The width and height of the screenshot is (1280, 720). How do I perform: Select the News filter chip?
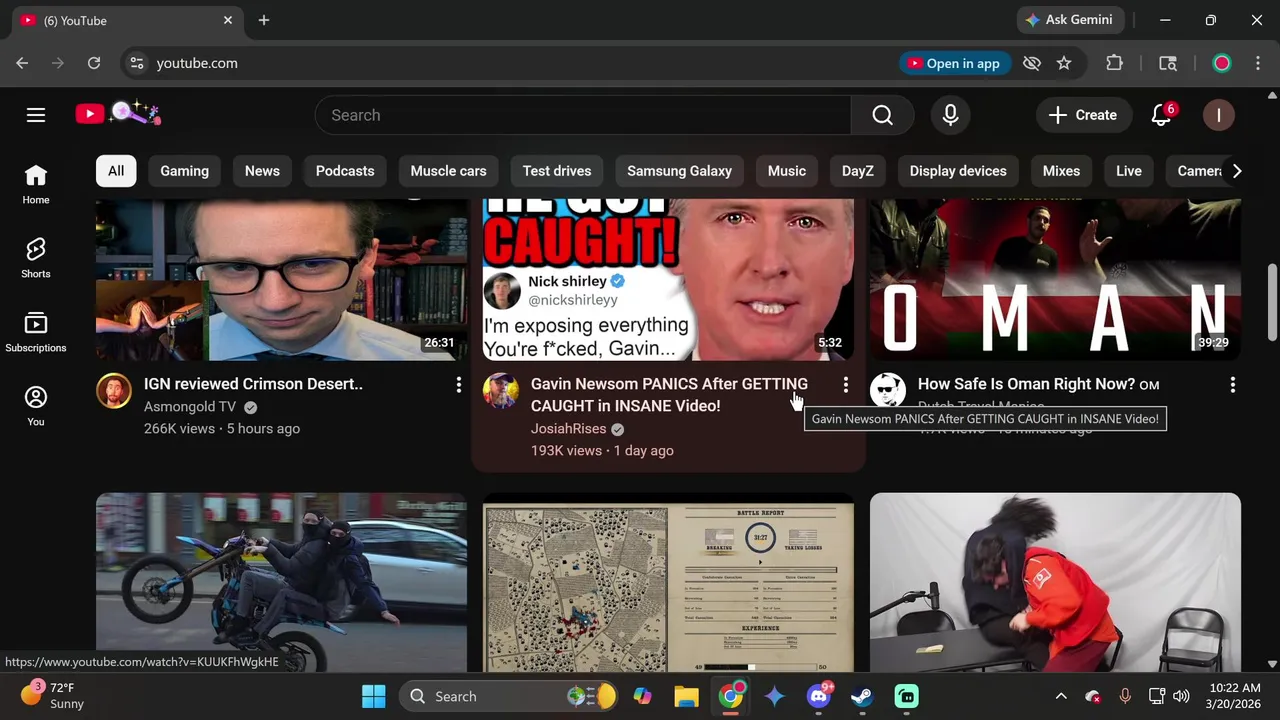[x=262, y=171]
